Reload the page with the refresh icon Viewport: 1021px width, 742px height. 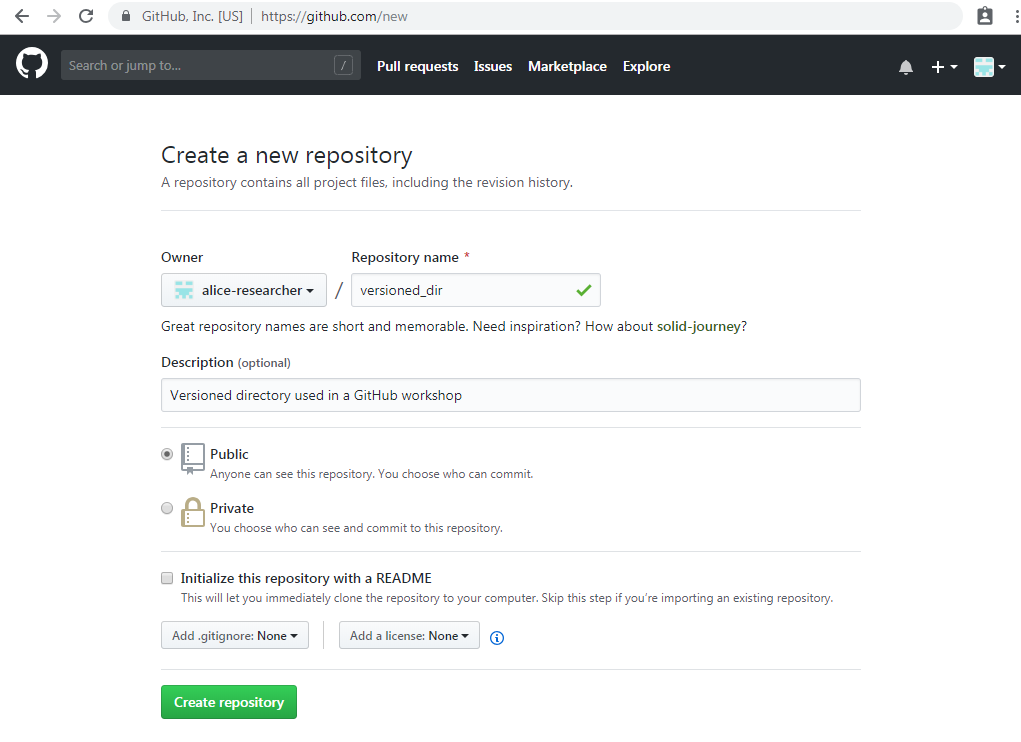(85, 16)
